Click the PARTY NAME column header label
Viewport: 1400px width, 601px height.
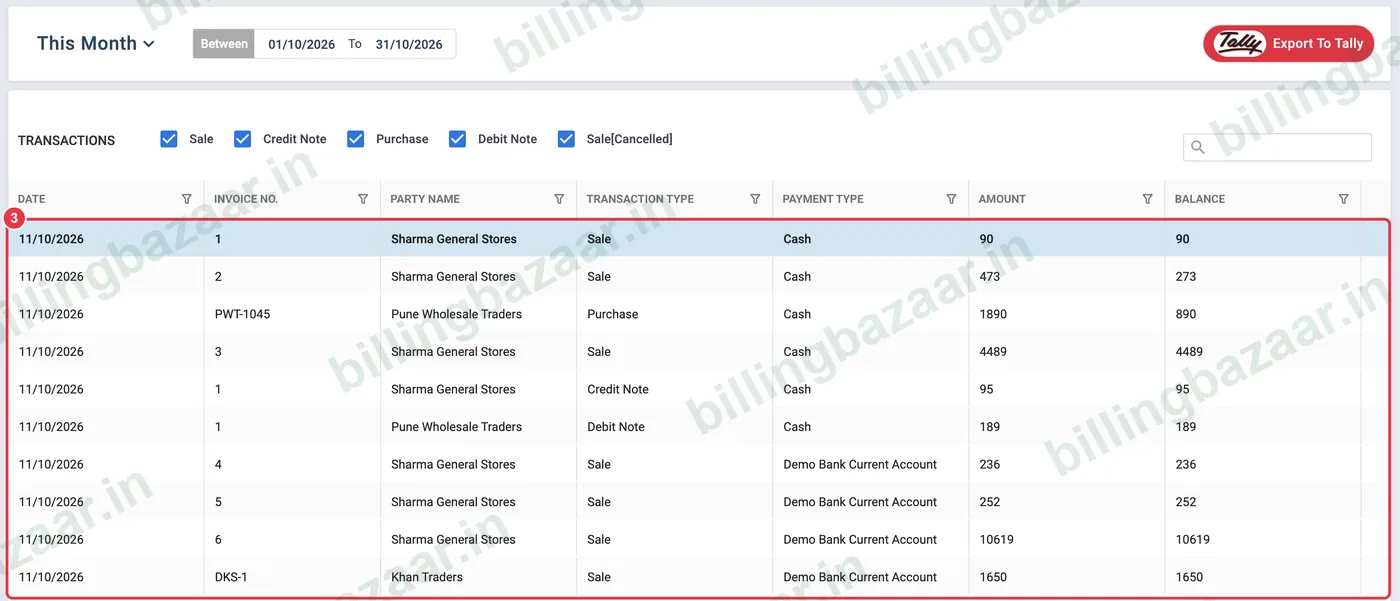[425, 199]
